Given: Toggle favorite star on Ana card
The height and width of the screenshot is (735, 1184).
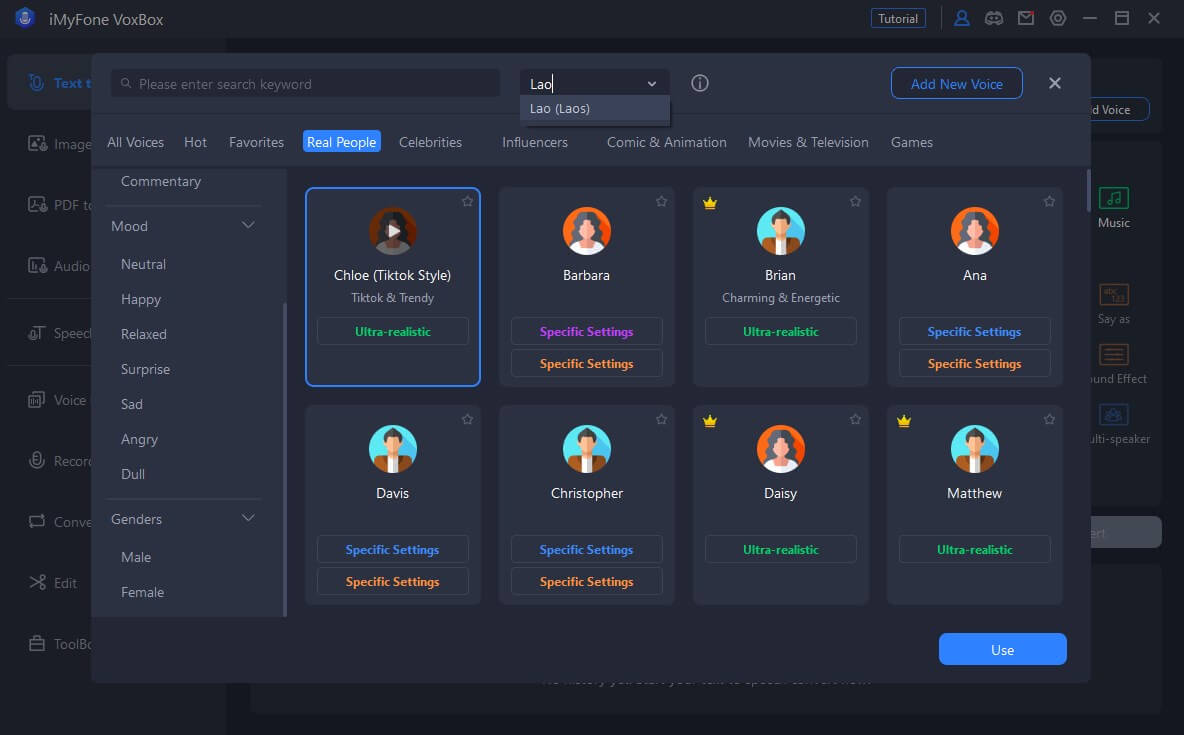Looking at the screenshot, I should coord(1050,202).
